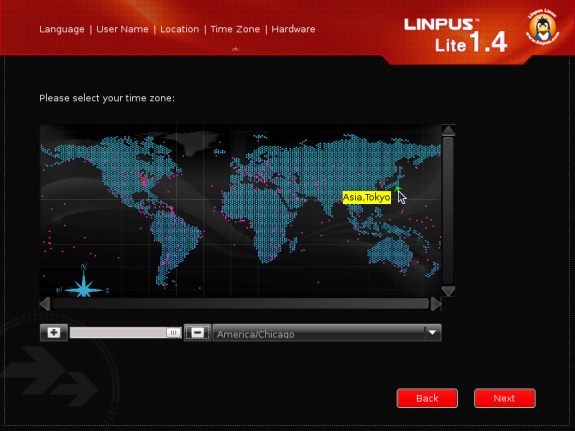
Task: Click the Linpus penguin logo
Action: click(543, 26)
